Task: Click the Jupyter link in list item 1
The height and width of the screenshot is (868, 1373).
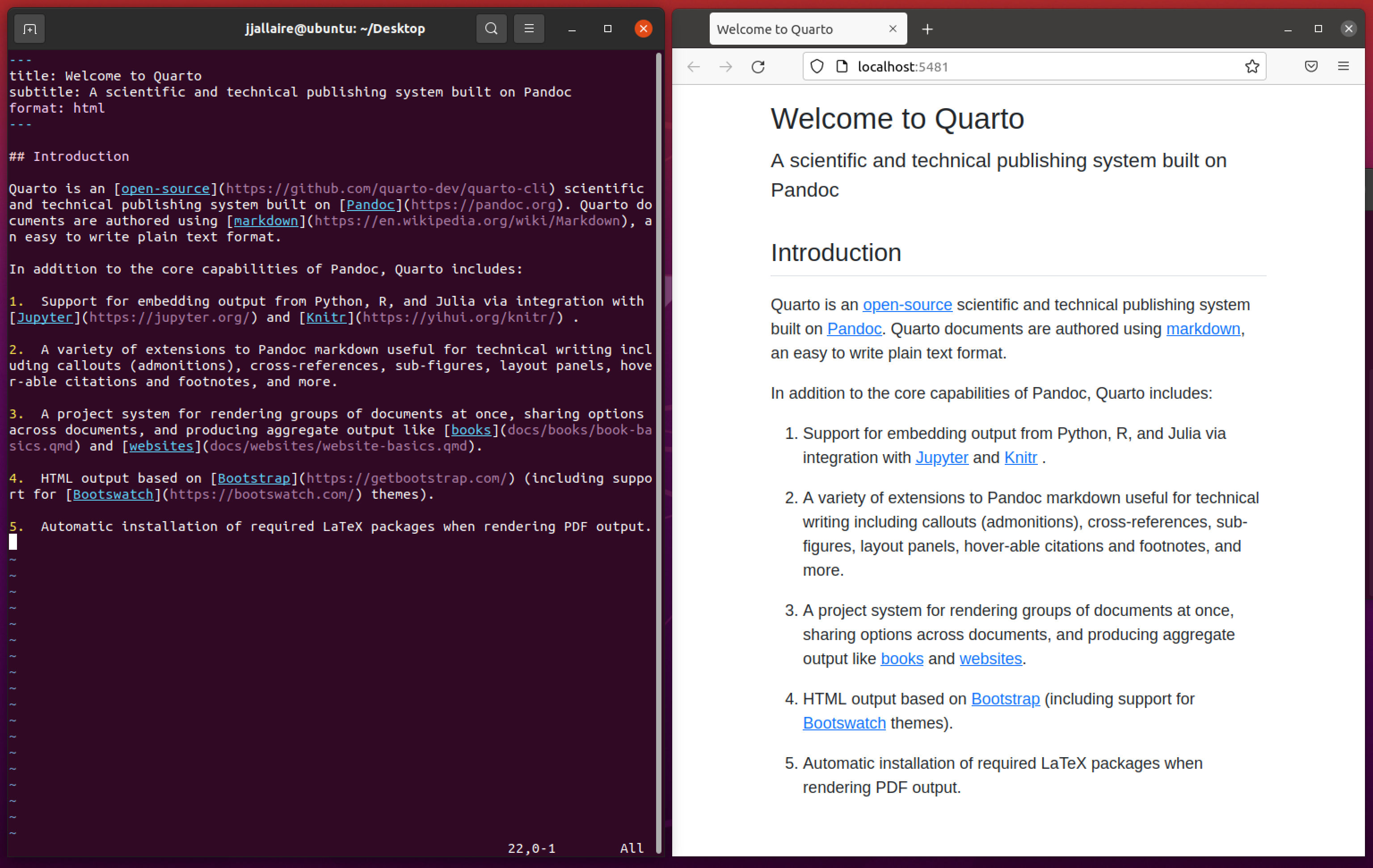Action: point(941,457)
